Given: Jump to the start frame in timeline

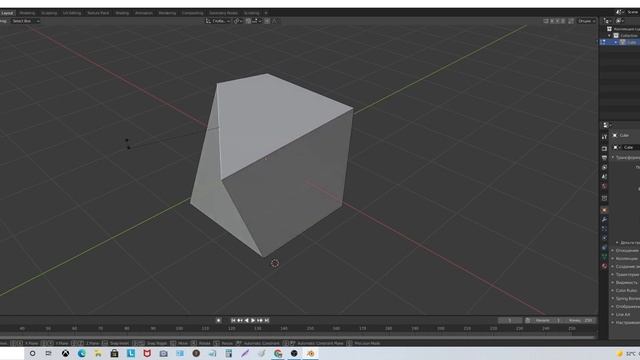Looking at the screenshot, I should tap(233, 320).
